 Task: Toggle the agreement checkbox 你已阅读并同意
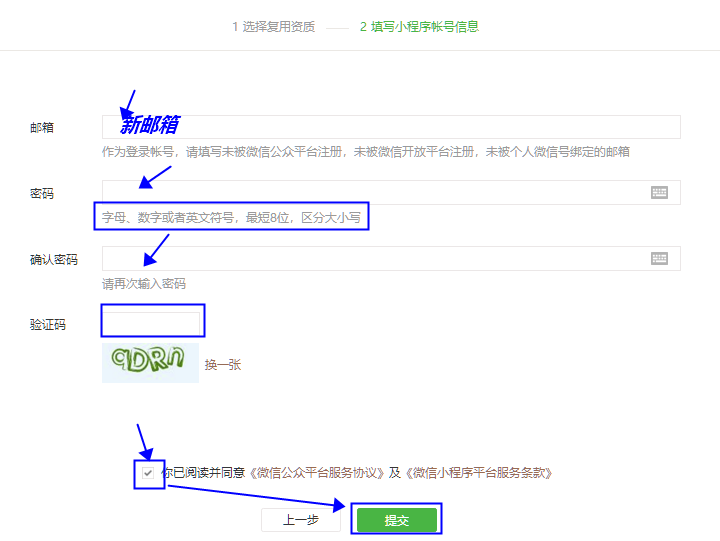(x=147, y=473)
